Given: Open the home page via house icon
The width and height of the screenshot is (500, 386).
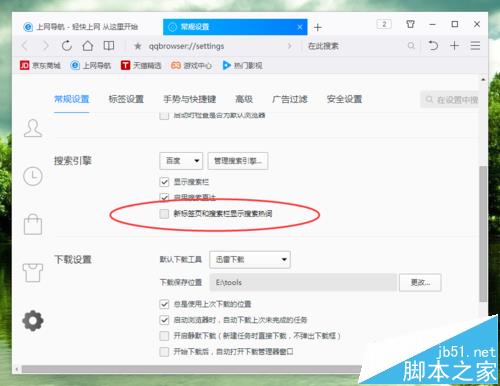Looking at the screenshot, I should click(x=88, y=46).
